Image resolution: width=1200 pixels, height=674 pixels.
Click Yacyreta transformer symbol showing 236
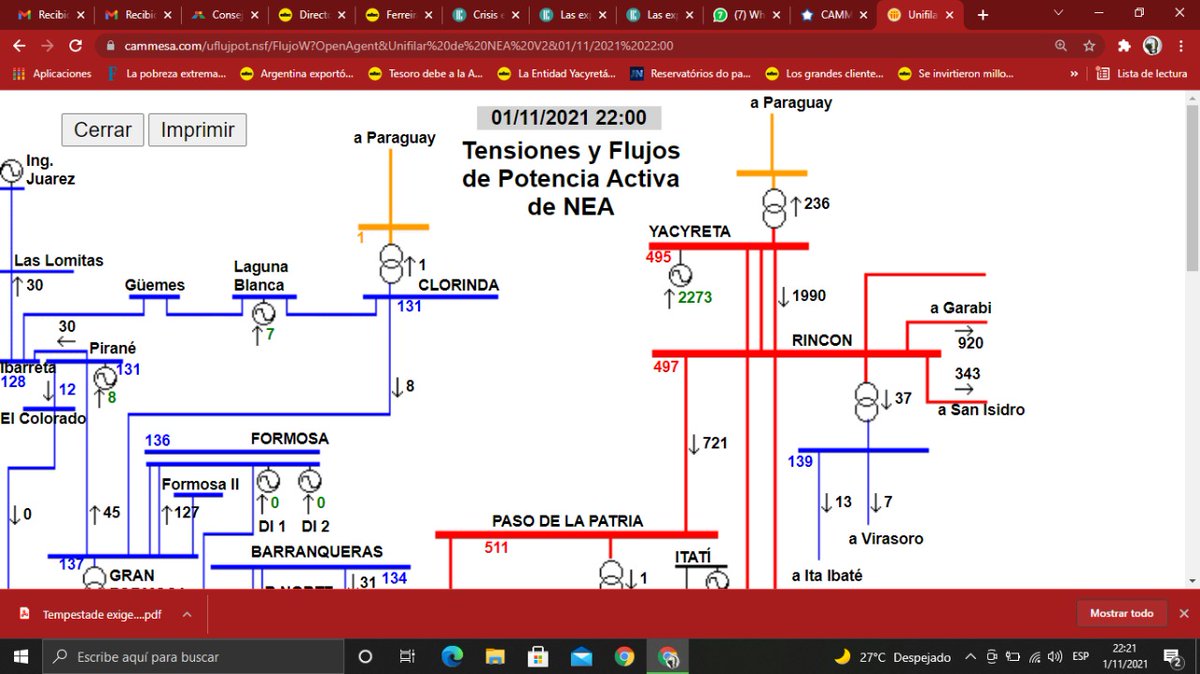(774, 209)
